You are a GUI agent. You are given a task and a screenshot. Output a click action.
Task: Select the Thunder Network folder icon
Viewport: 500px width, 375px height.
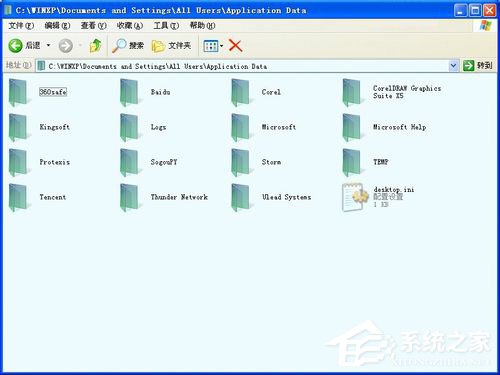[129, 197]
